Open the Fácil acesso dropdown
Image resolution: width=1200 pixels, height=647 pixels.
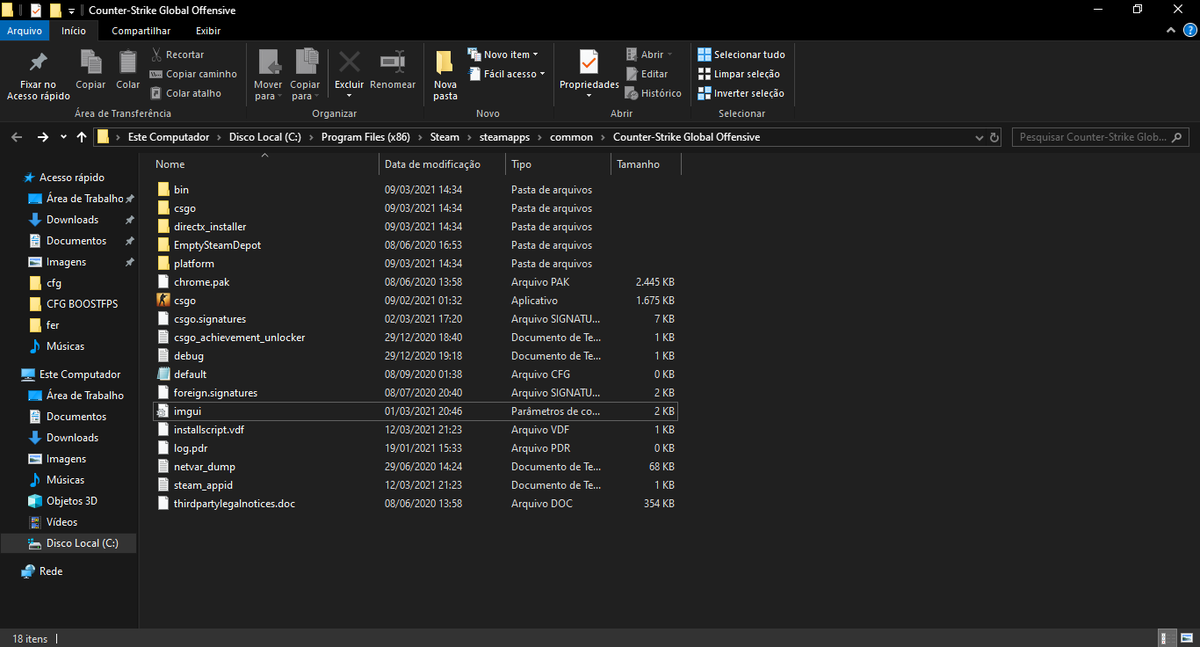click(x=506, y=74)
